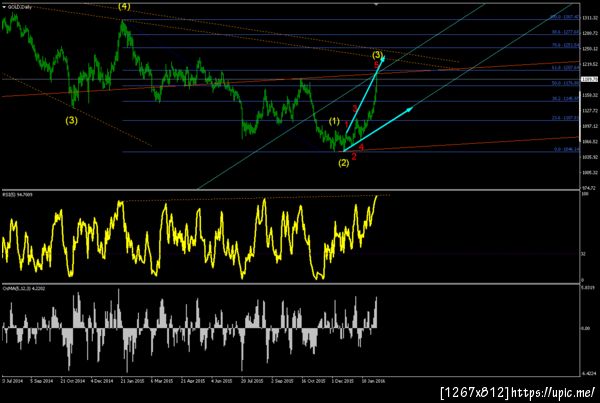This screenshot has height=403, width=600.
Task: Select the 0.0 Fibonacci level label
Action: pos(566,149)
